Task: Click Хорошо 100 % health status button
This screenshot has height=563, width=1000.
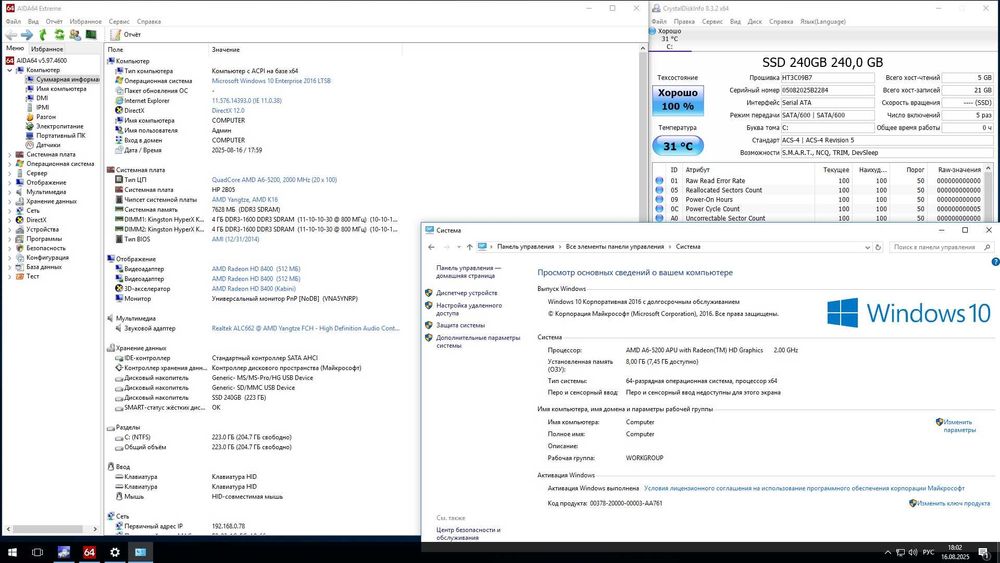Action: coord(677,100)
